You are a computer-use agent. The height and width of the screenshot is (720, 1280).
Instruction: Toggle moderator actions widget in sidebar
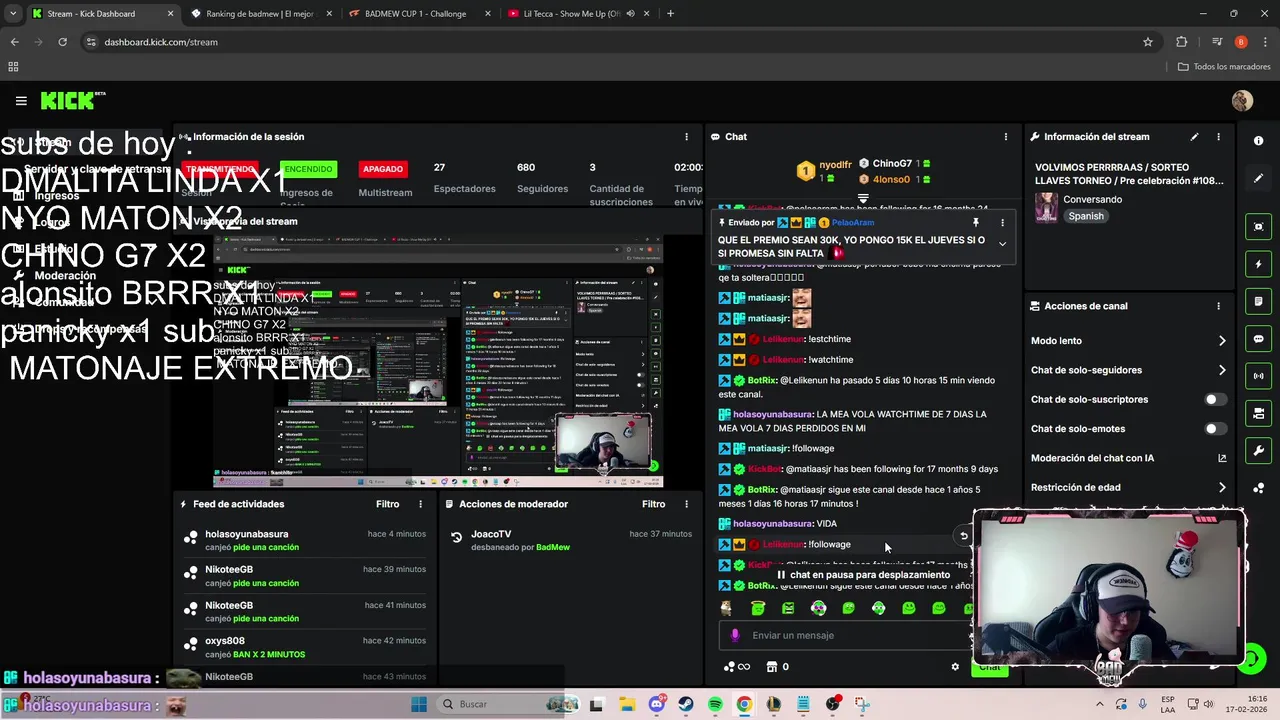[1258, 413]
